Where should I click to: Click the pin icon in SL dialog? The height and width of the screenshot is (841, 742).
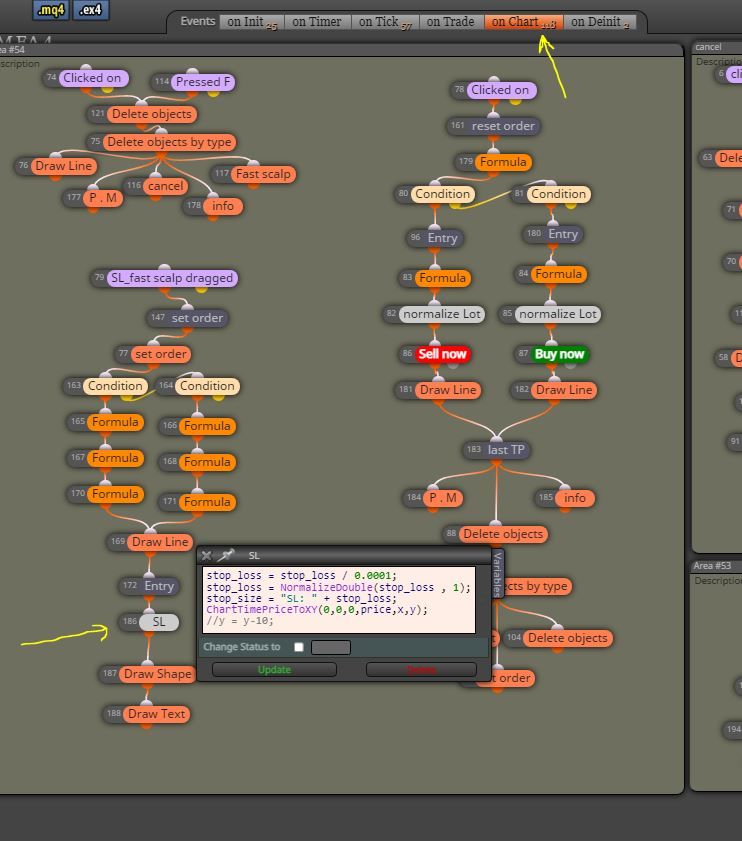(227, 555)
